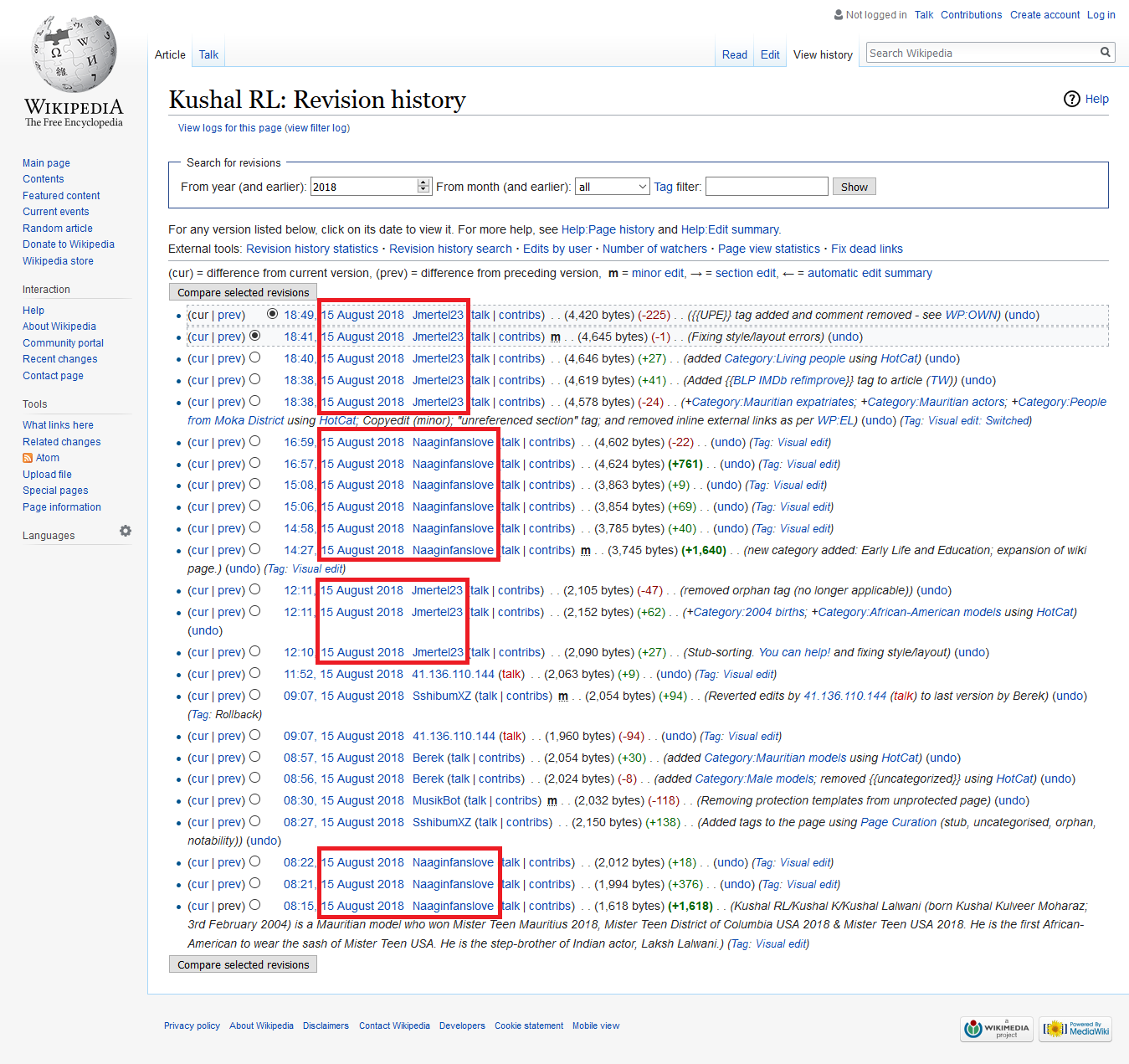Image resolution: width=1129 pixels, height=1064 pixels.
Task: Click undo for the 18:49 revision
Action: click(x=1022, y=315)
